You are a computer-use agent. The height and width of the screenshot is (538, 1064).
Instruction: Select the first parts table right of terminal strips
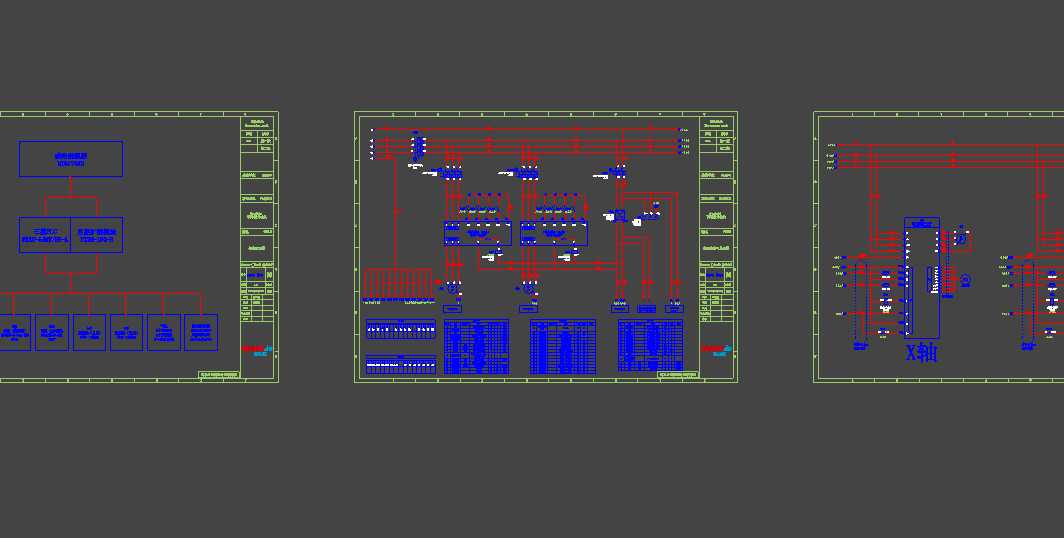tap(476, 347)
